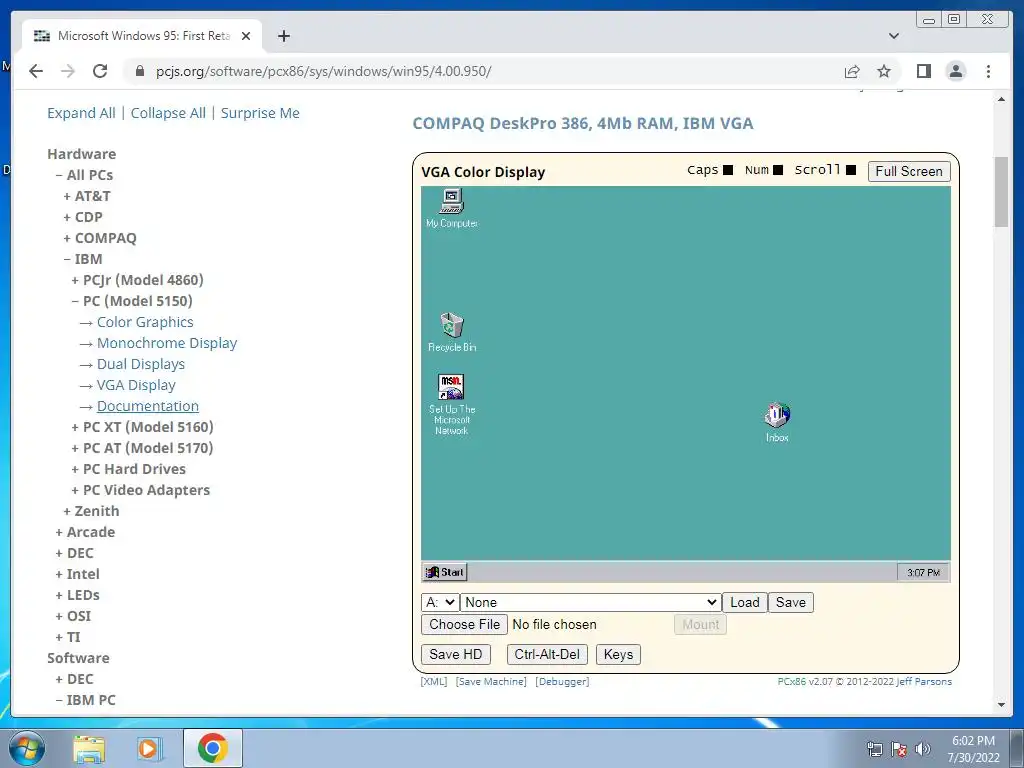
Task: Click the [Save Machine] link
Action: pos(491,681)
